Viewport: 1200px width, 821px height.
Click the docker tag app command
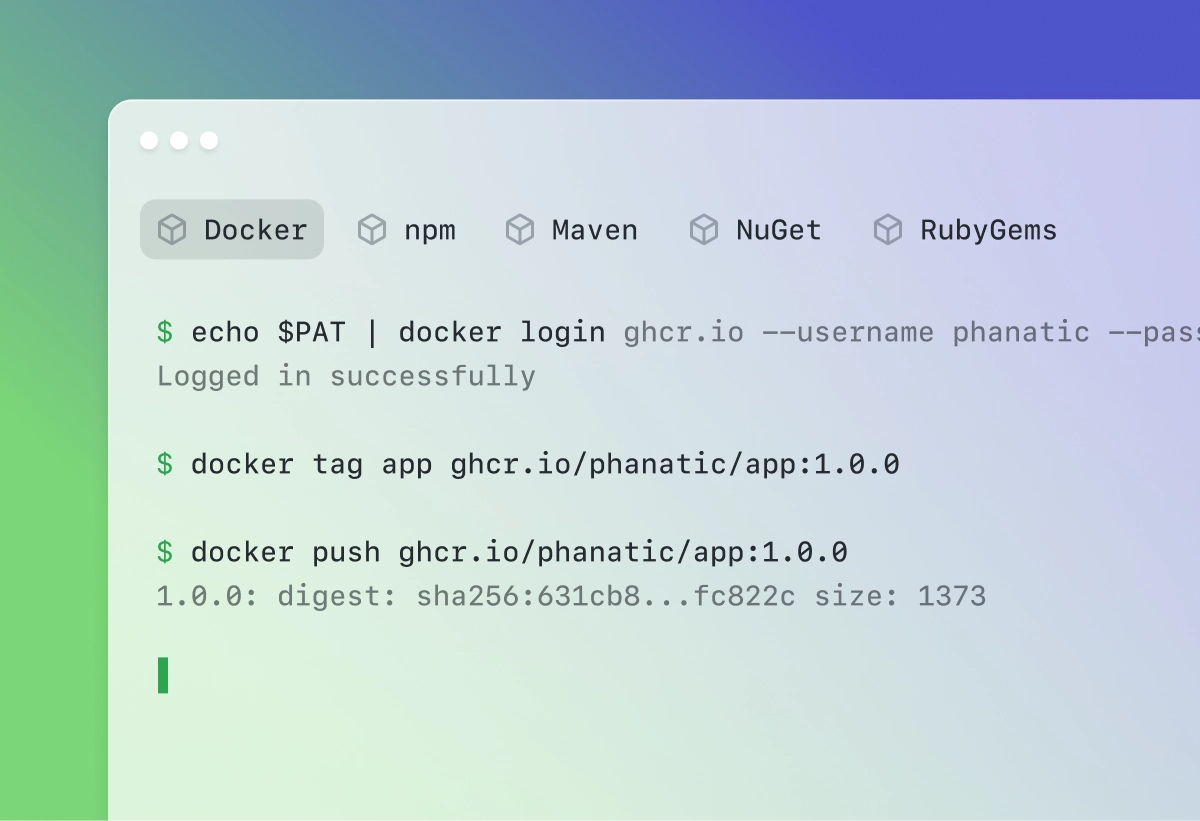528,464
